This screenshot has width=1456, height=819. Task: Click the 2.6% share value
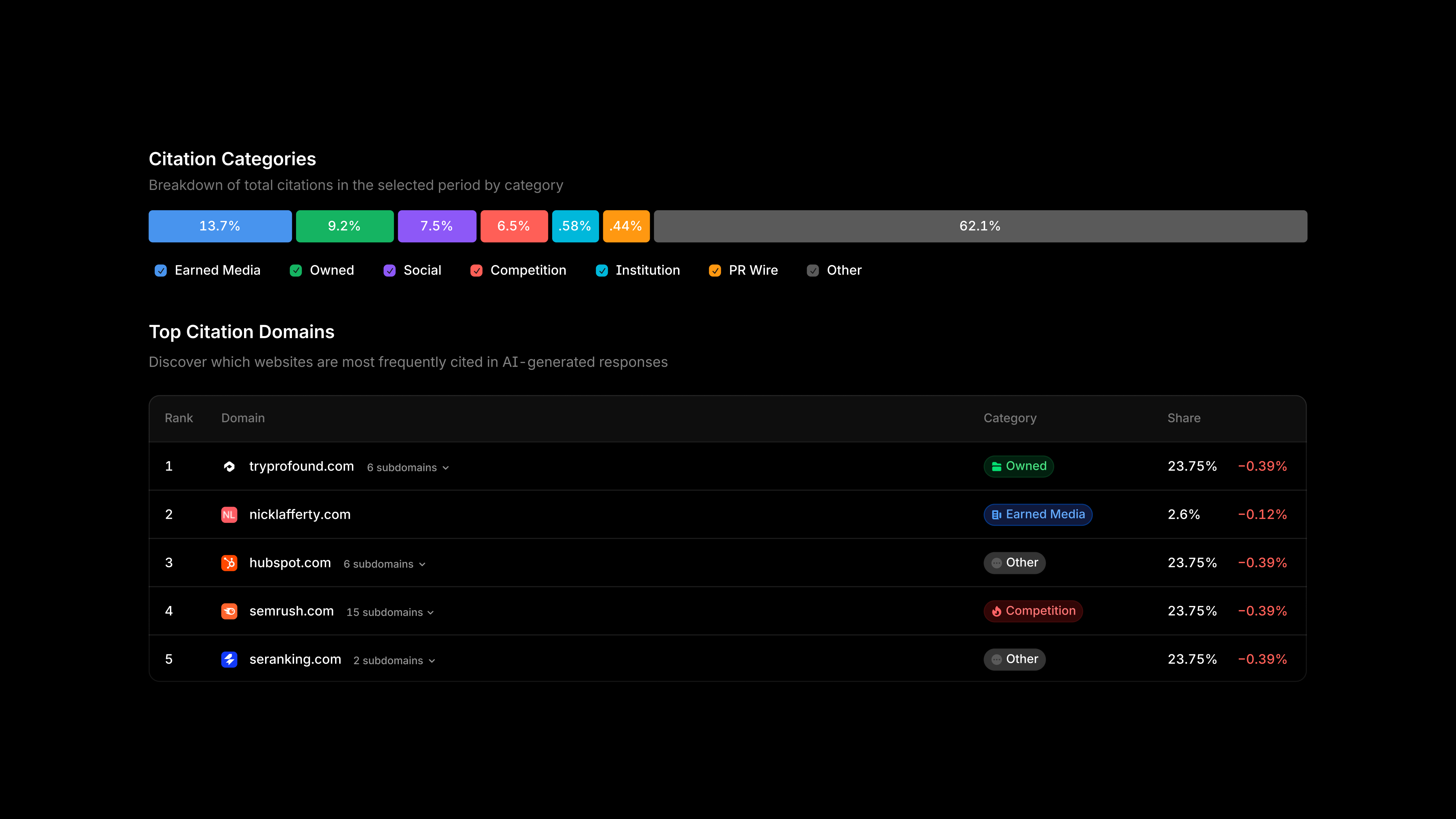tap(1184, 514)
